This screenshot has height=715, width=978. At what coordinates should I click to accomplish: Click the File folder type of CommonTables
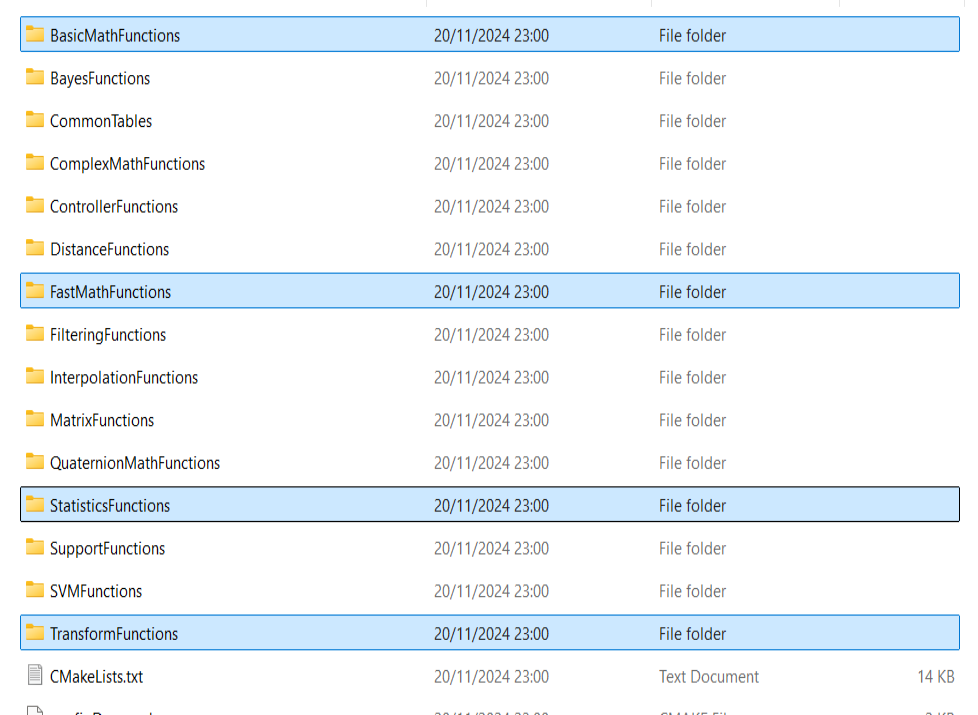tap(692, 121)
